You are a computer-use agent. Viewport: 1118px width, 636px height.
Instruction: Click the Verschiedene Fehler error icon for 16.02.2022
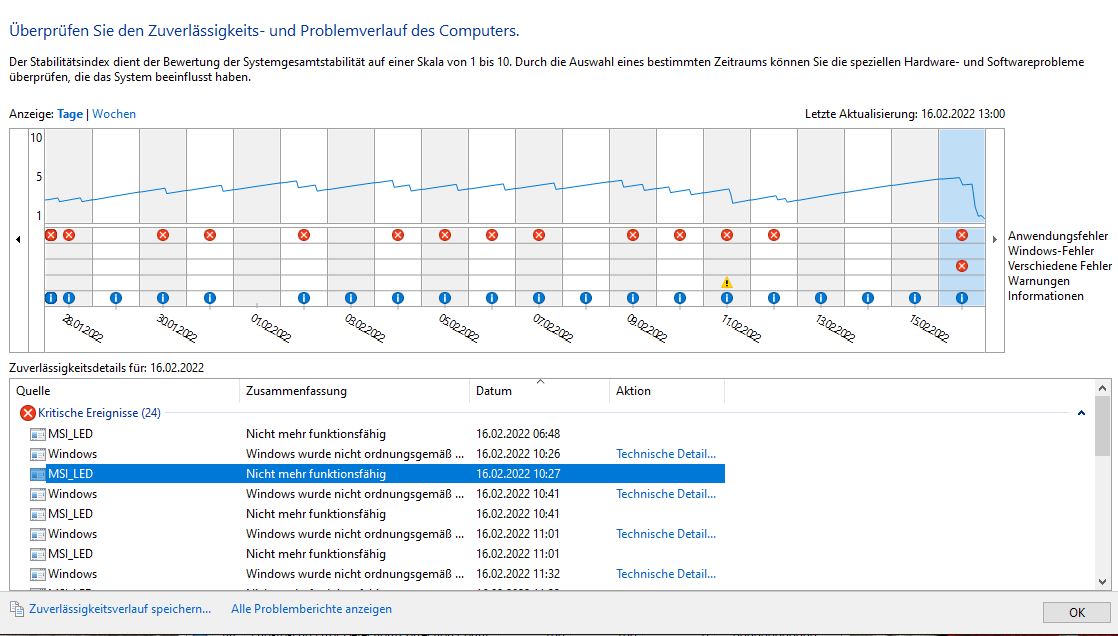tap(962, 266)
